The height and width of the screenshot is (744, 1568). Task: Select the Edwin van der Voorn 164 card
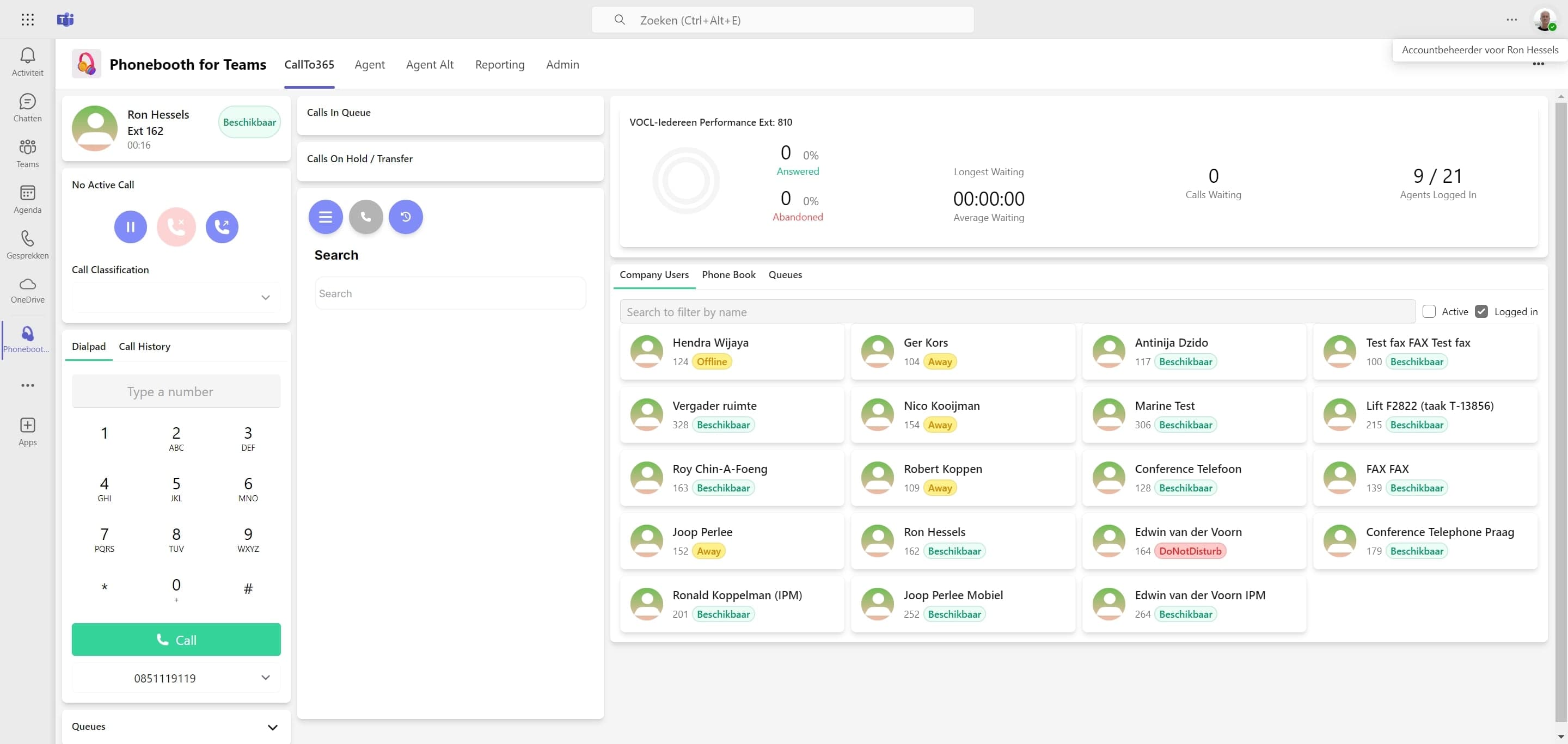[1193, 541]
